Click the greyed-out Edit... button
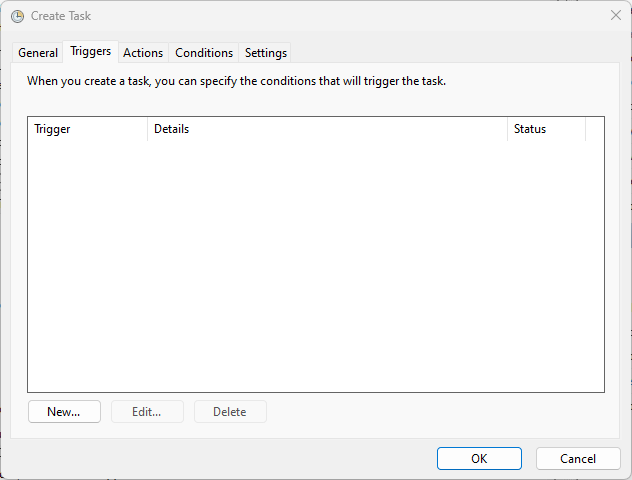 147,411
